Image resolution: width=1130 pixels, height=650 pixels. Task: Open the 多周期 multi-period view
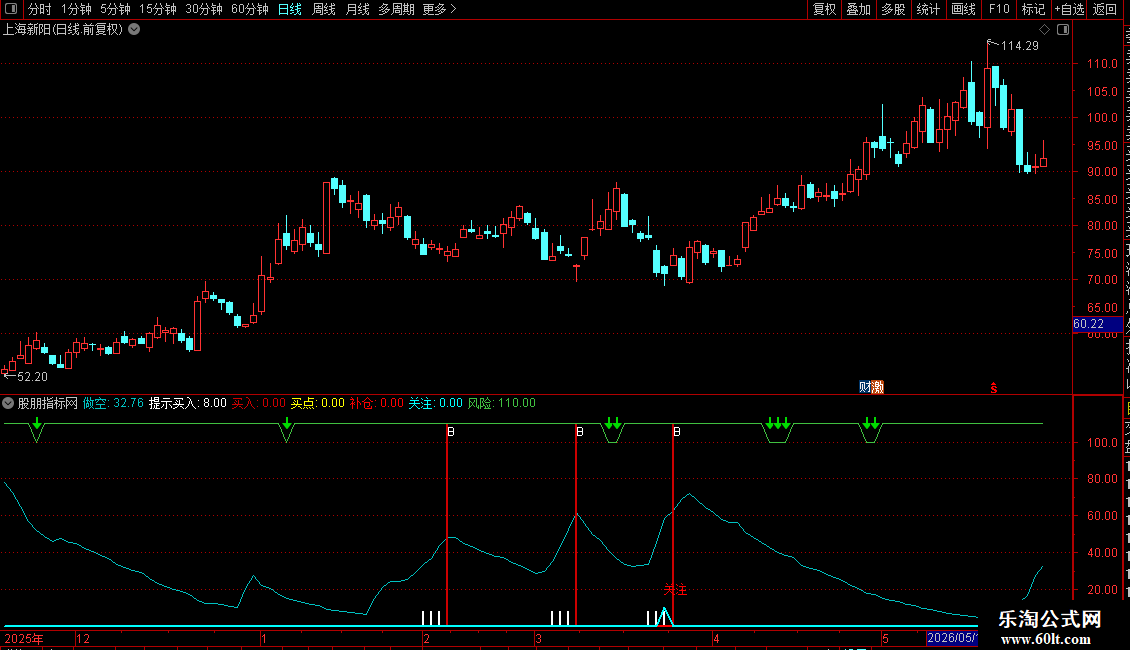click(x=396, y=9)
